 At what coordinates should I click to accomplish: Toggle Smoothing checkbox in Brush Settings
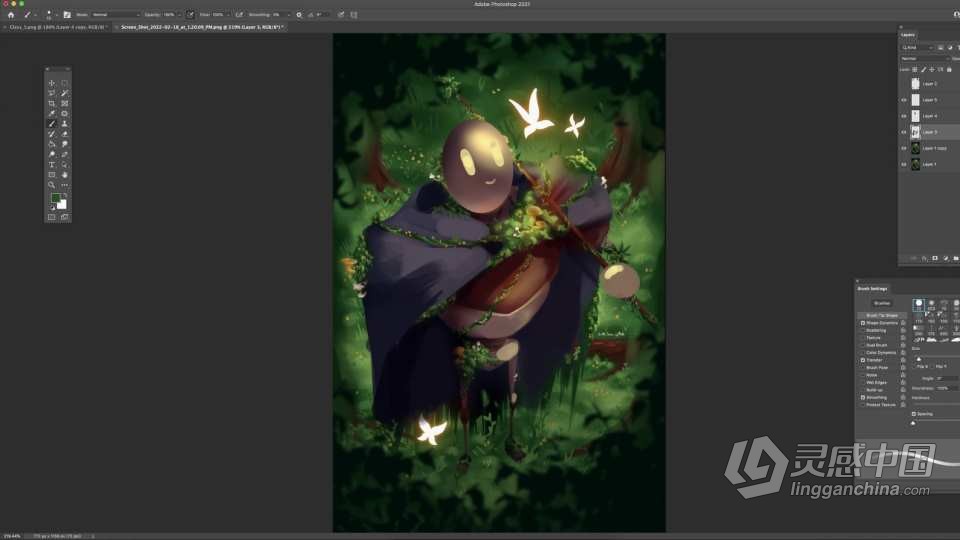coord(863,397)
